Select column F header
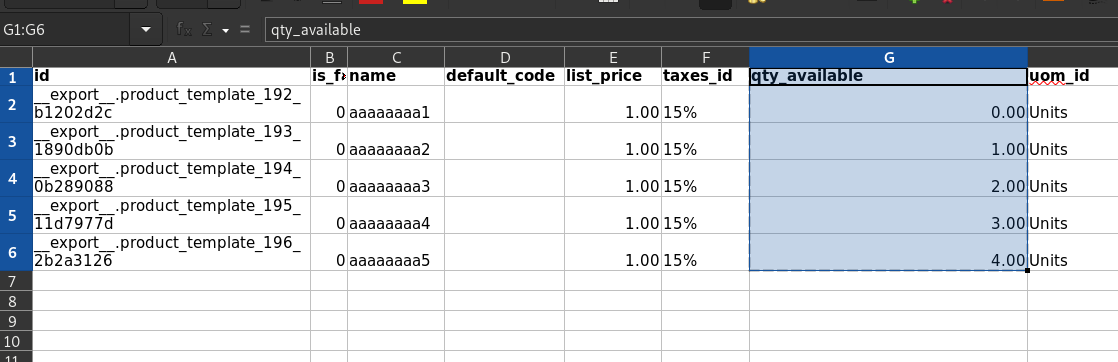This screenshot has width=1118, height=362. tap(705, 58)
